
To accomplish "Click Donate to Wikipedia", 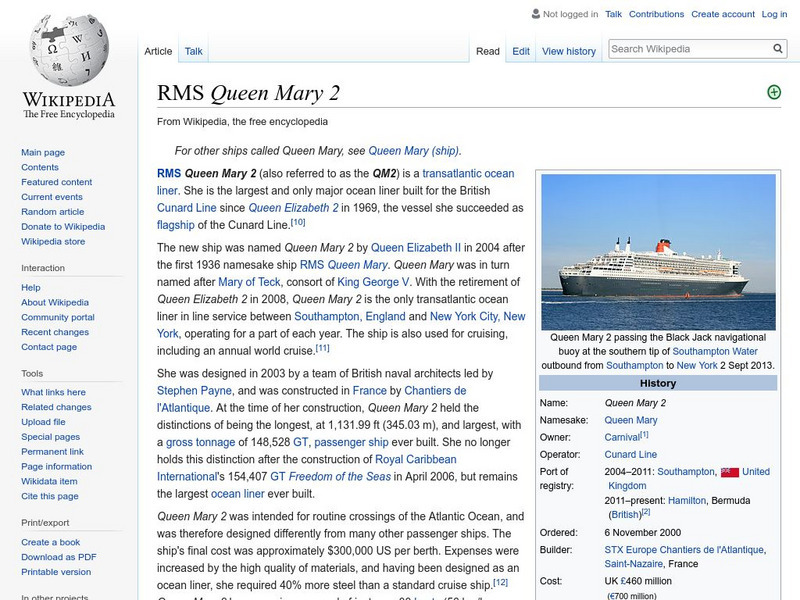I will 63,226.
